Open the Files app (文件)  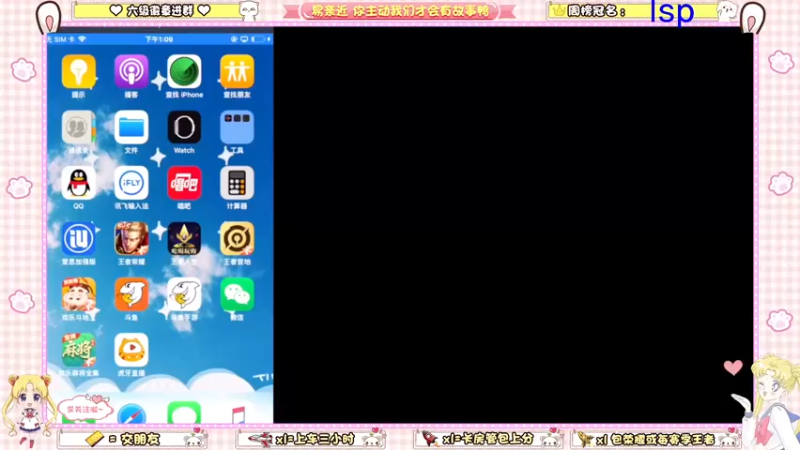[x=131, y=128]
